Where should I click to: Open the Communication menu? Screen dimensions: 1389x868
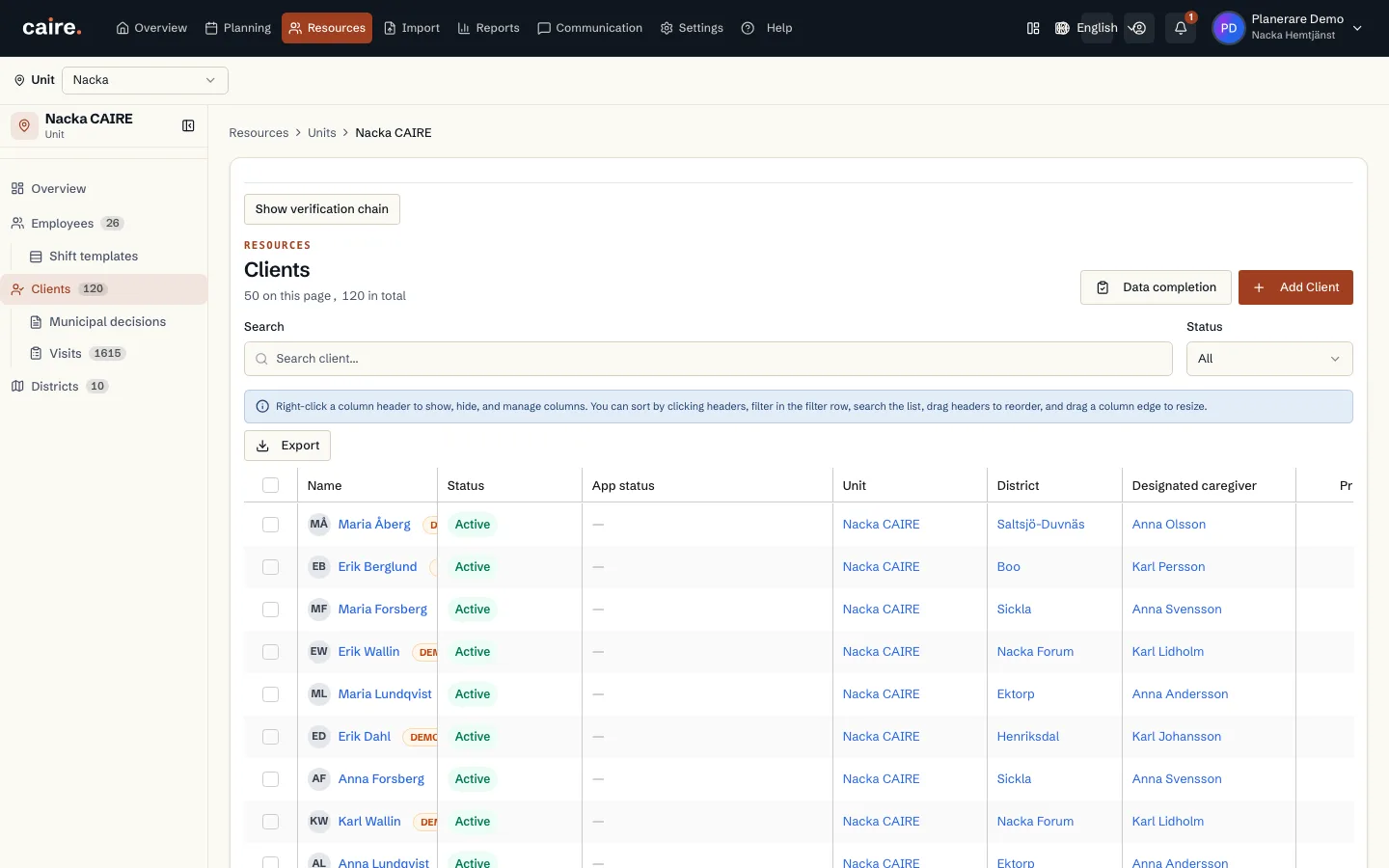pyautogui.click(x=590, y=28)
